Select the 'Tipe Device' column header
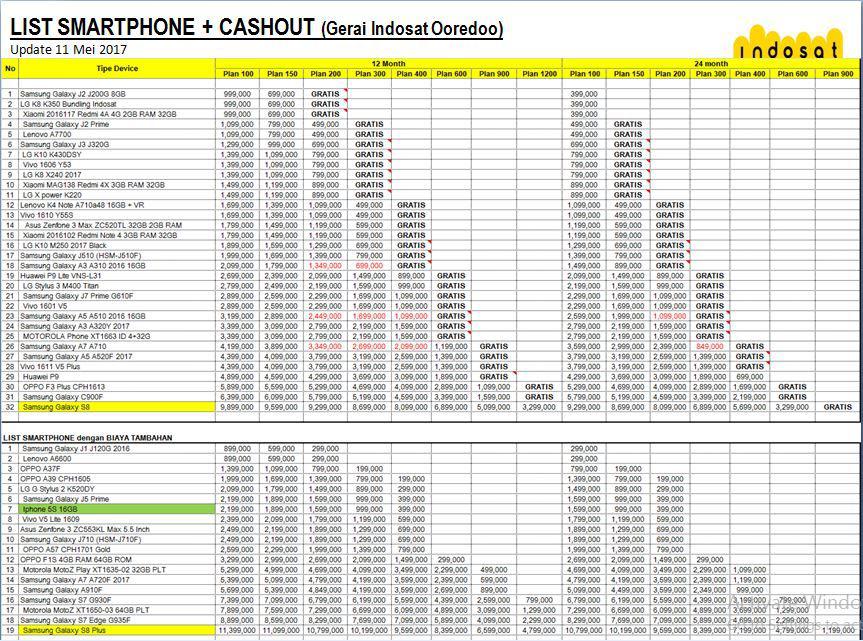This screenshot has width=863, height=641. 117,68
